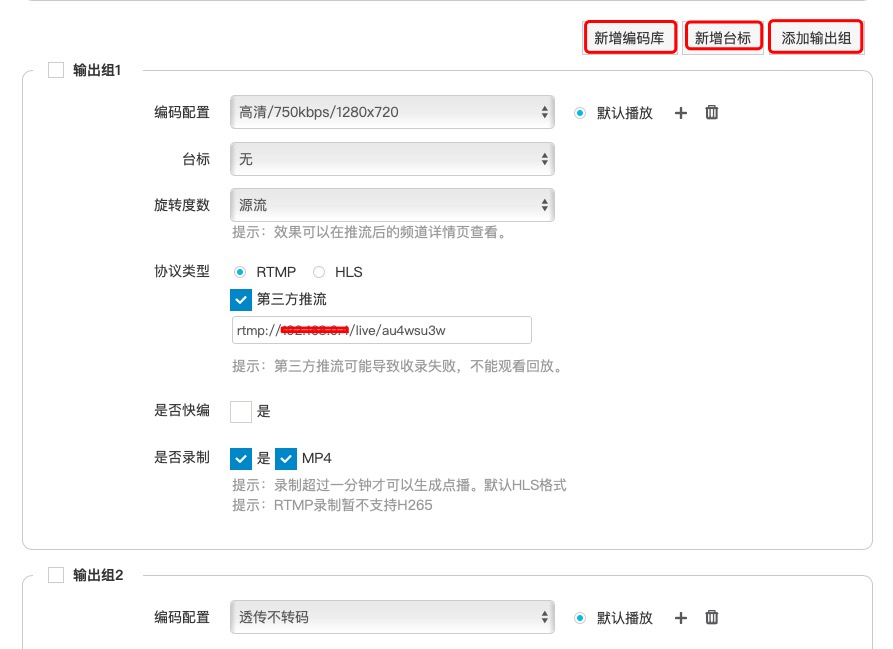This screenshot has width=893, height=649.
Task: Toggle the 输出组1 group checkbox
Action: [x=56, y=70]
